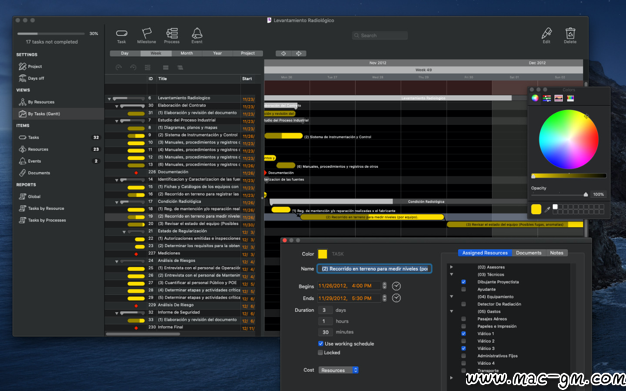Open the Tasks items list
The width and height of the screenshot is (626, 391).
click(x=29, y=137)
